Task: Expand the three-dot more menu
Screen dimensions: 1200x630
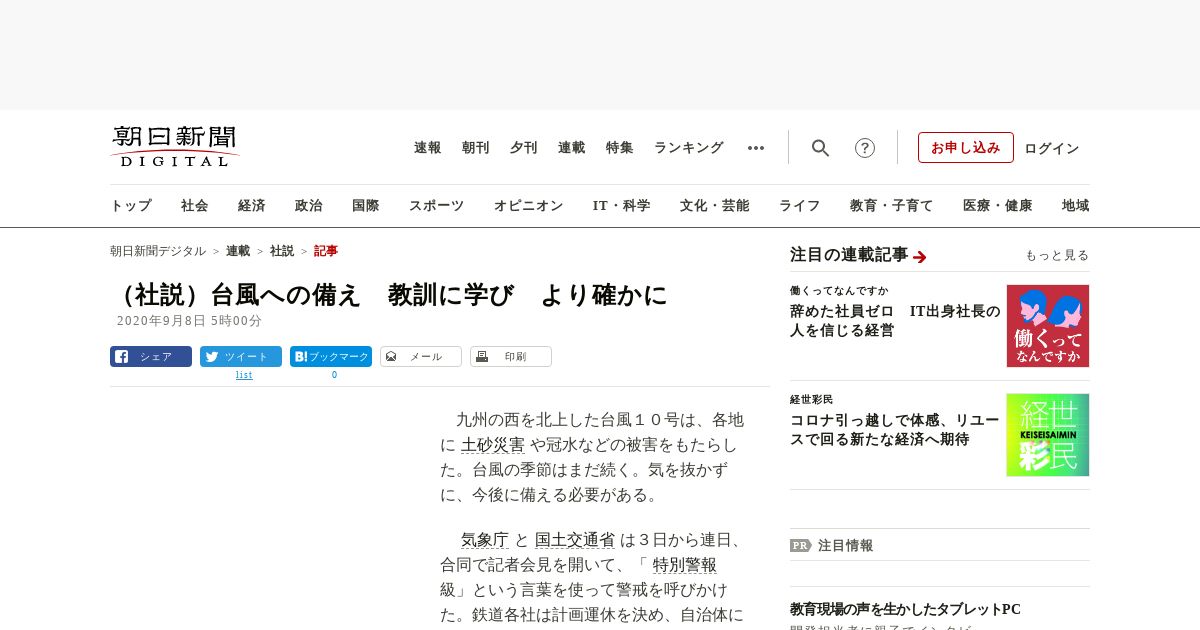Action: (756, 148)
